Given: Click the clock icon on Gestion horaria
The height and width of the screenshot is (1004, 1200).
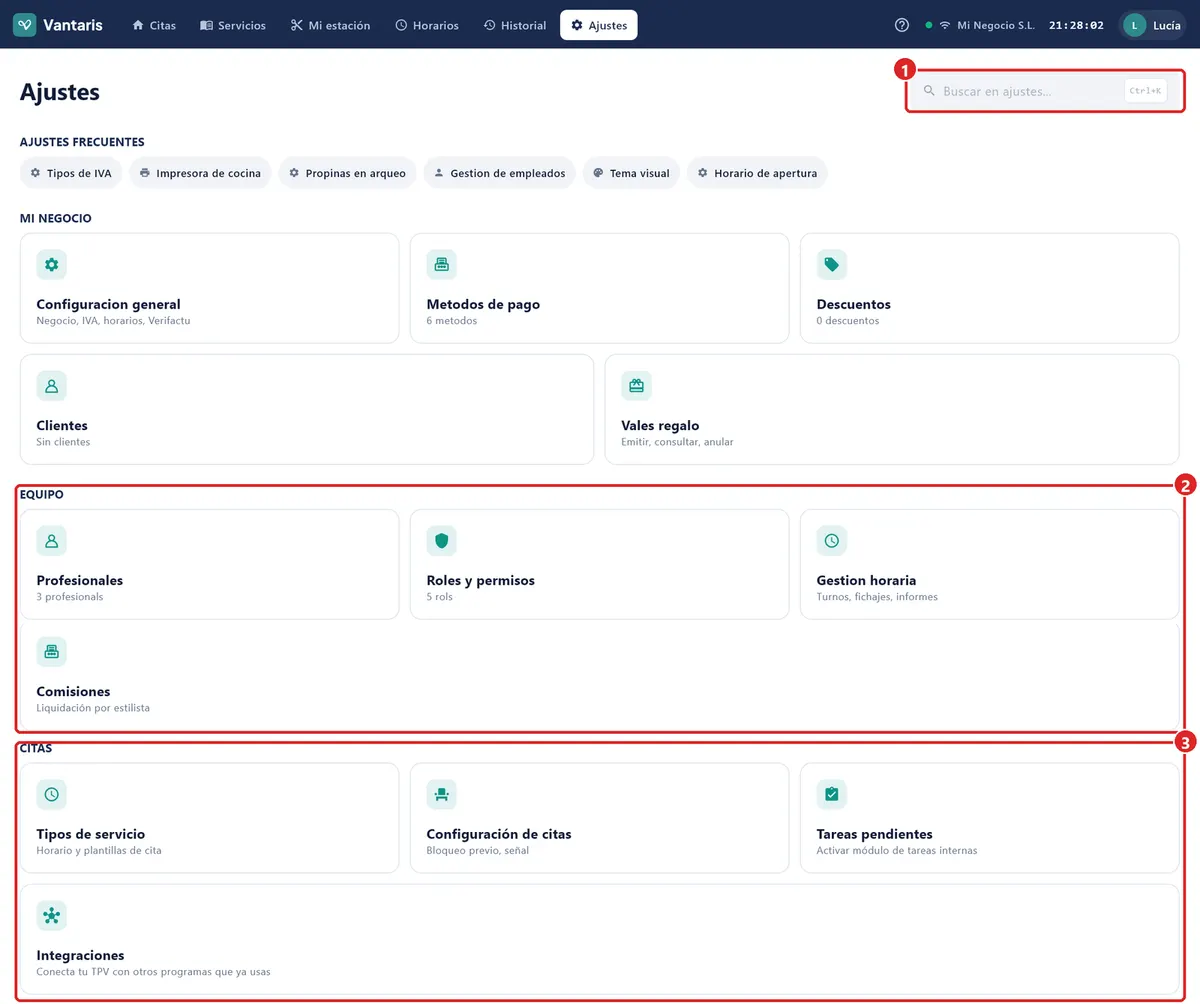Looking at the screenshot, I should tap(832, 541).
